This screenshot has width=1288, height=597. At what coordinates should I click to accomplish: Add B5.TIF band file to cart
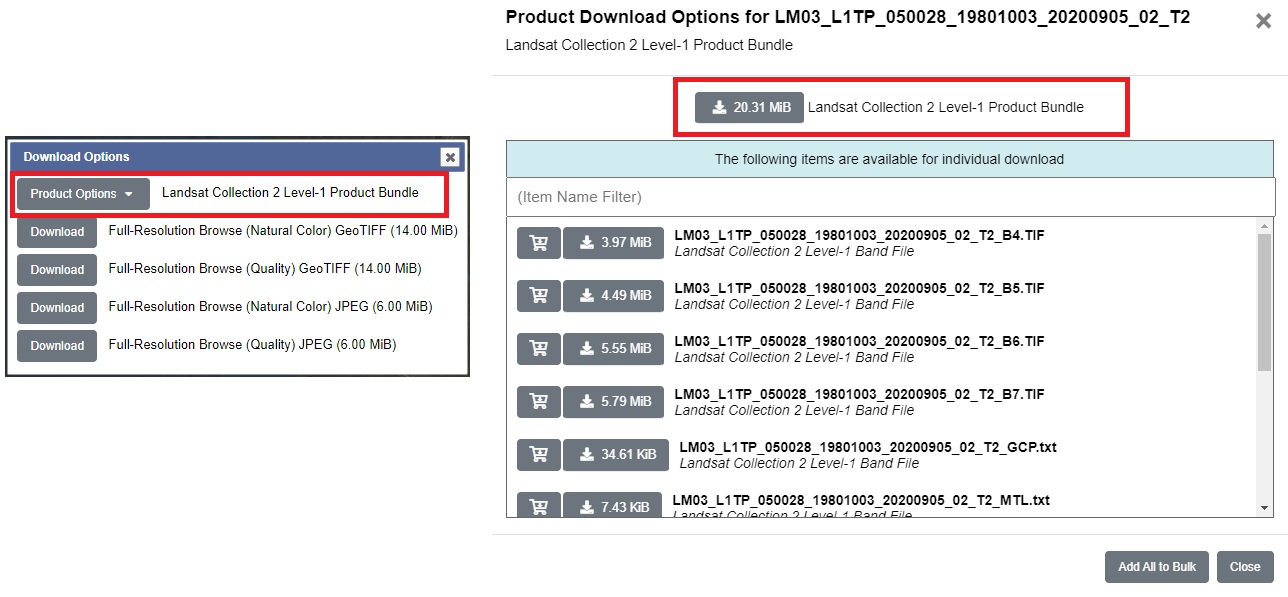(x=538, y=295)
